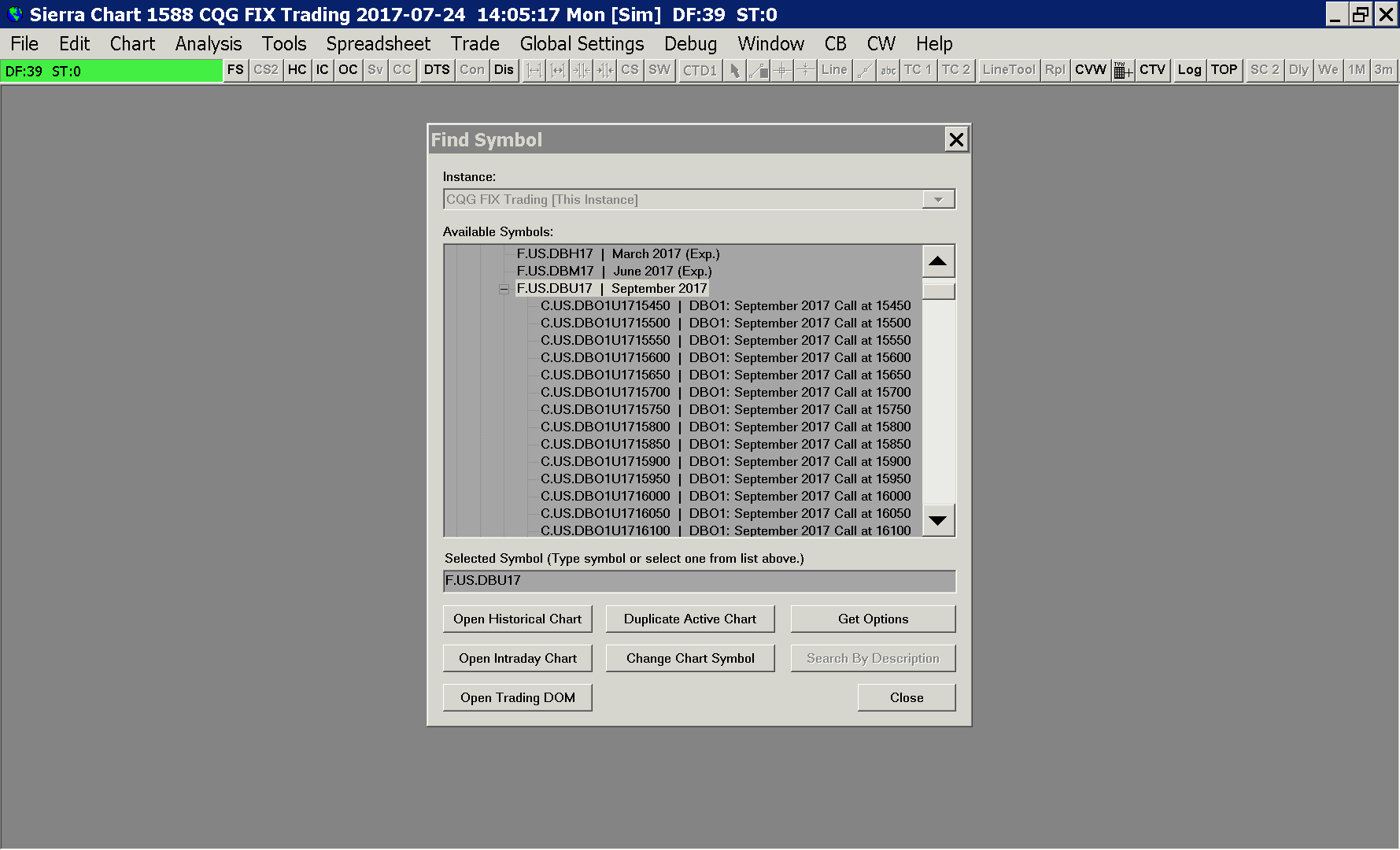This screenshot has height=850, width=1400.
Task: Click the HC toolbar button
Action: tap(297, 70)
